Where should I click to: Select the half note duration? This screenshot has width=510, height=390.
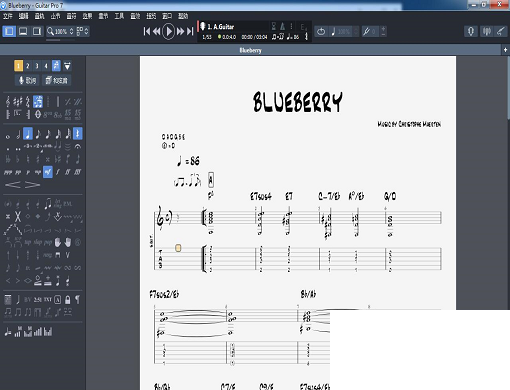point(18,134)
